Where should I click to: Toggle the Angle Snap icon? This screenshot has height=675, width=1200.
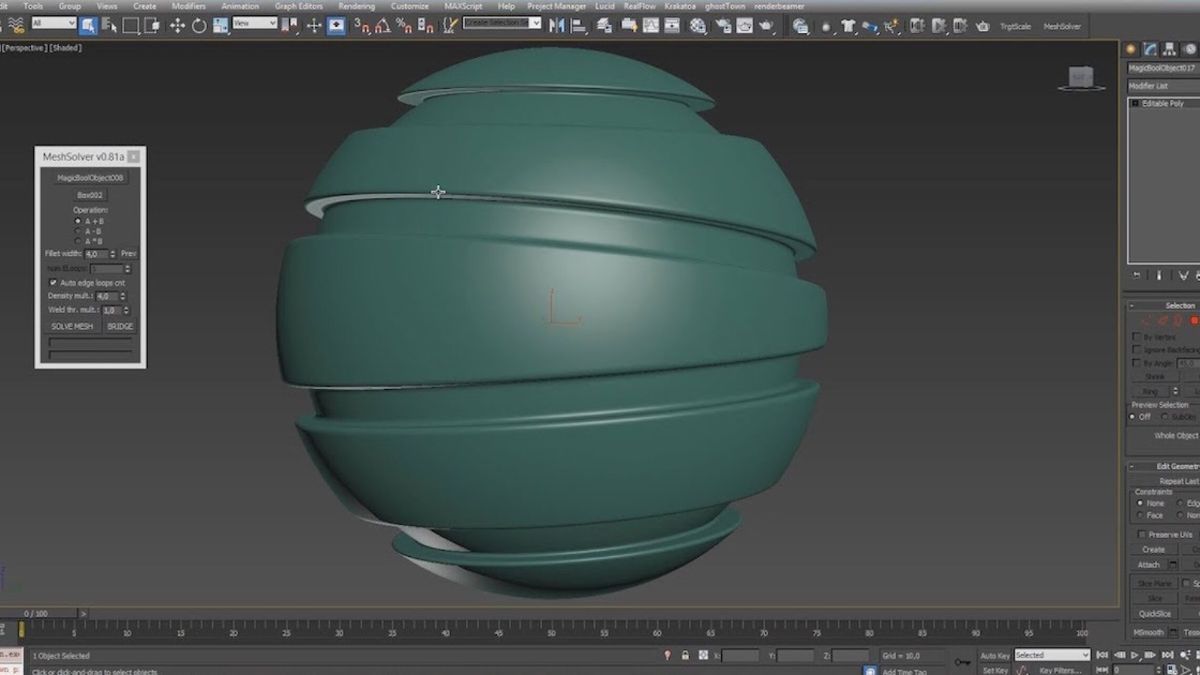point(383,24)
